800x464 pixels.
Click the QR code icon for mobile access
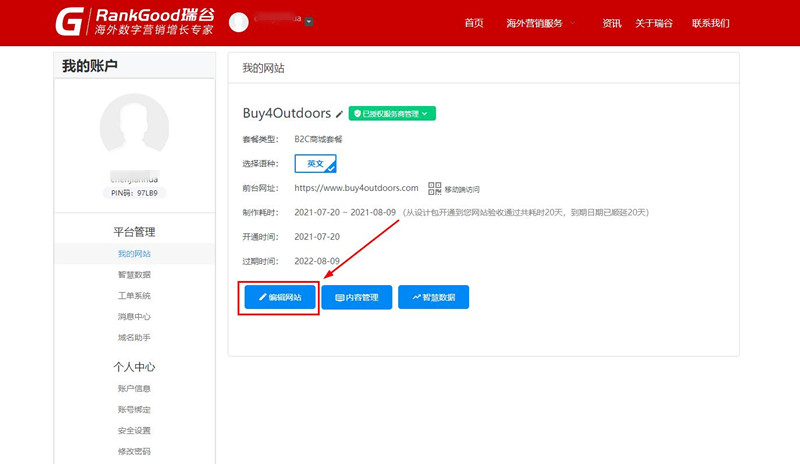click(x=435, y=188)
